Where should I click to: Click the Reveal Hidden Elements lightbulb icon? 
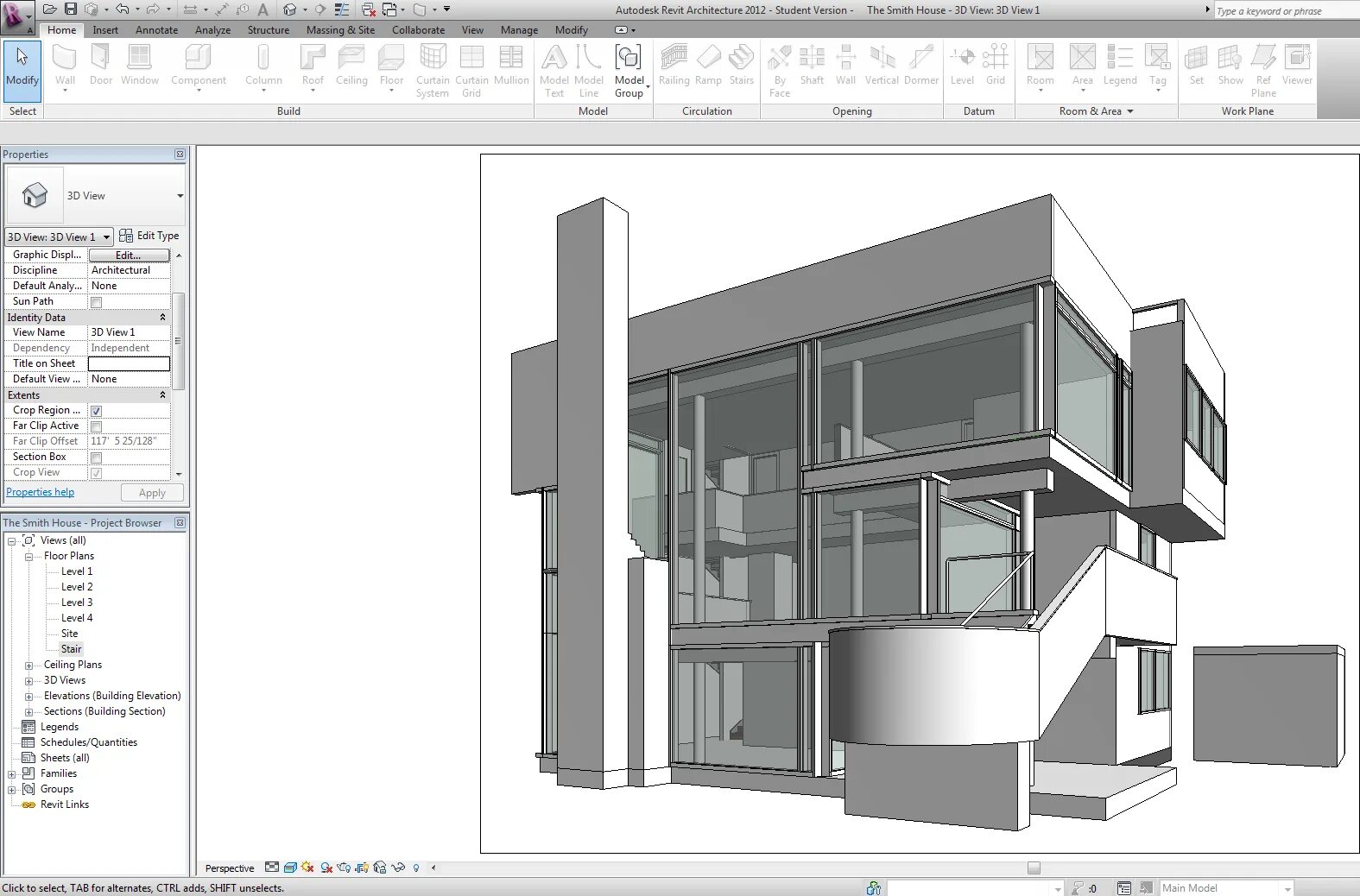point(416,868)
